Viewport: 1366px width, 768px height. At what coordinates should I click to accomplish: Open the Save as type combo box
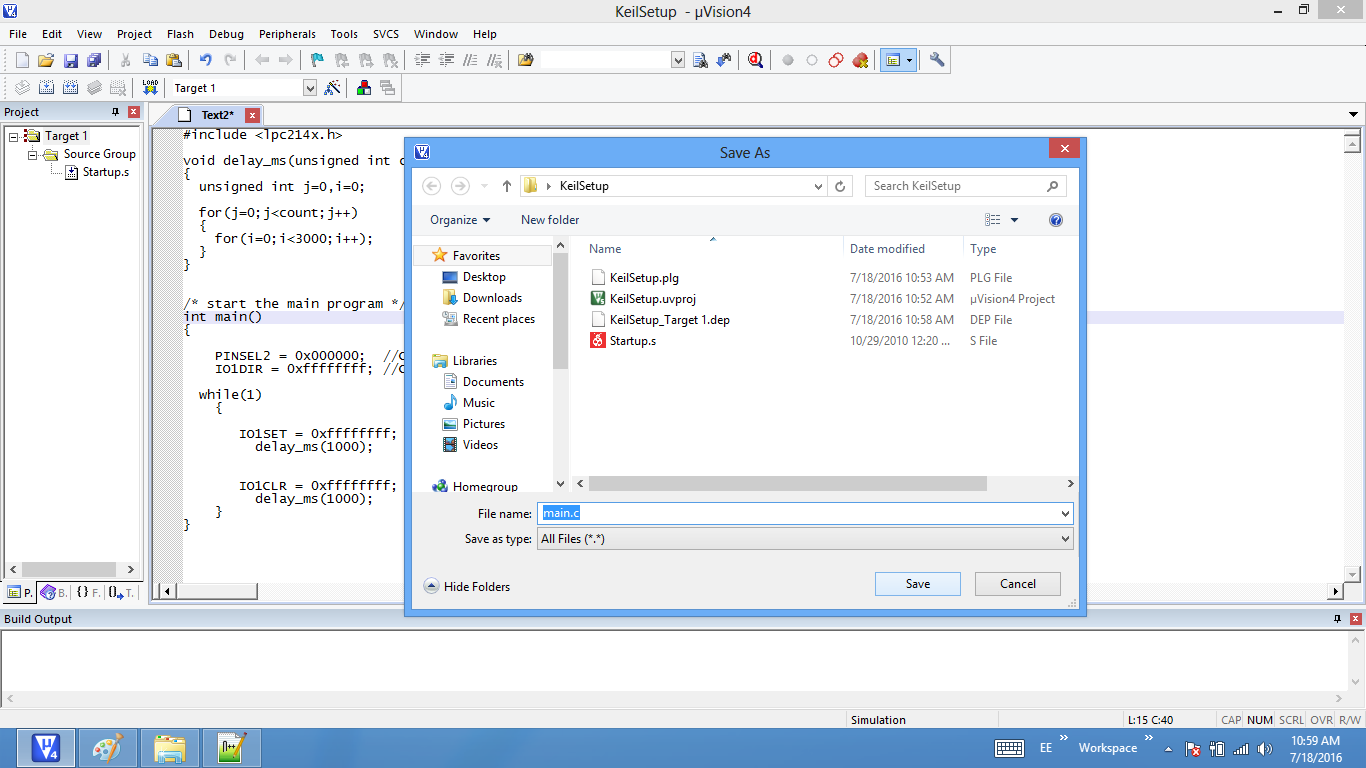point(805,539)
